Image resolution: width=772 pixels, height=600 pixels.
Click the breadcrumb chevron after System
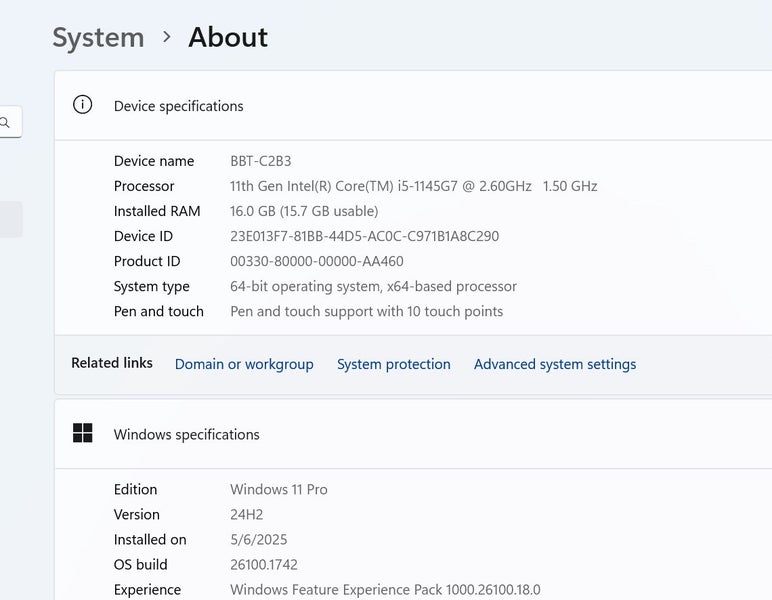click(166, 37)
